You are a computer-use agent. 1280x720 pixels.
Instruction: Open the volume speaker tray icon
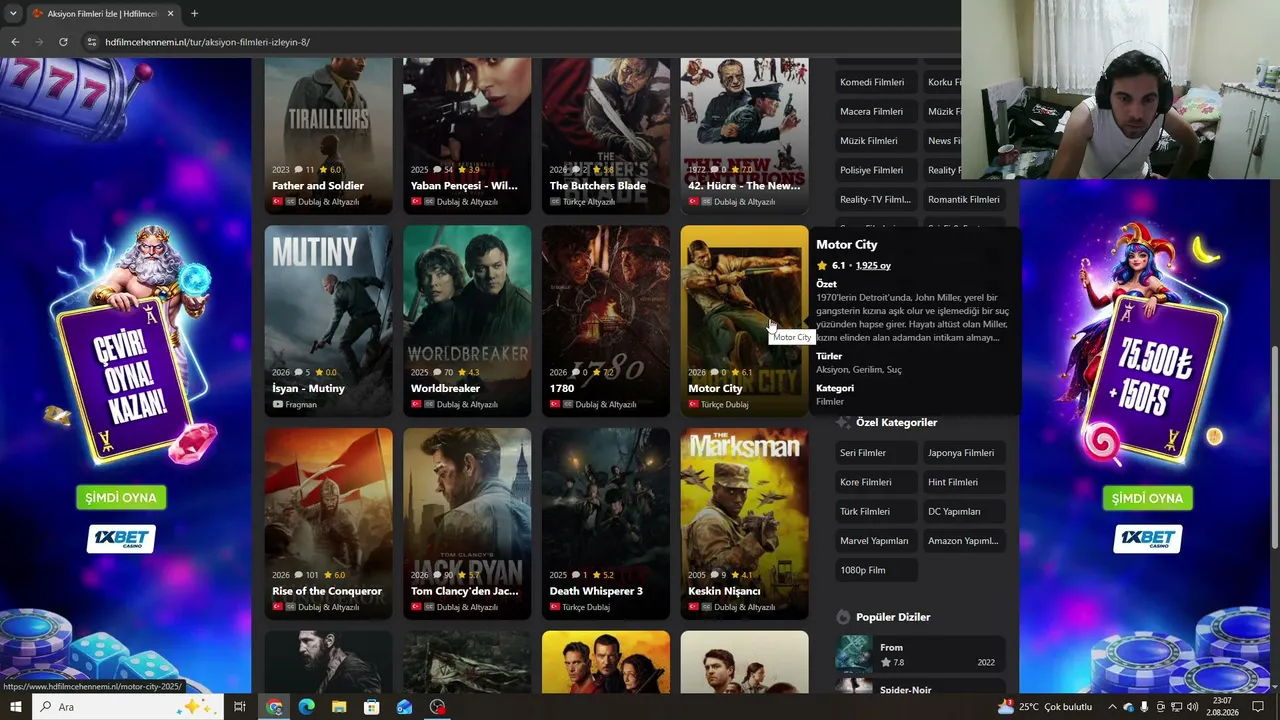[1193, 707]
